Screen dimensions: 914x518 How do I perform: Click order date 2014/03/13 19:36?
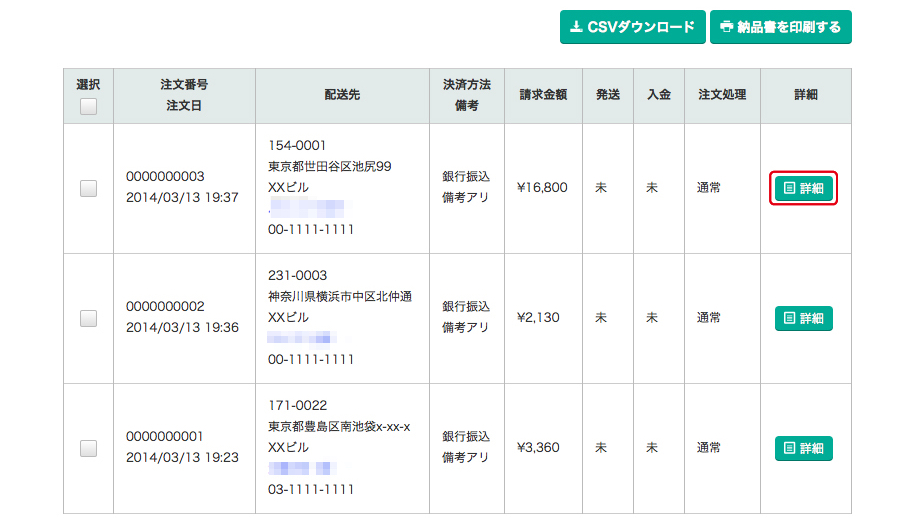pyautogui.click(x=182, y=327)
